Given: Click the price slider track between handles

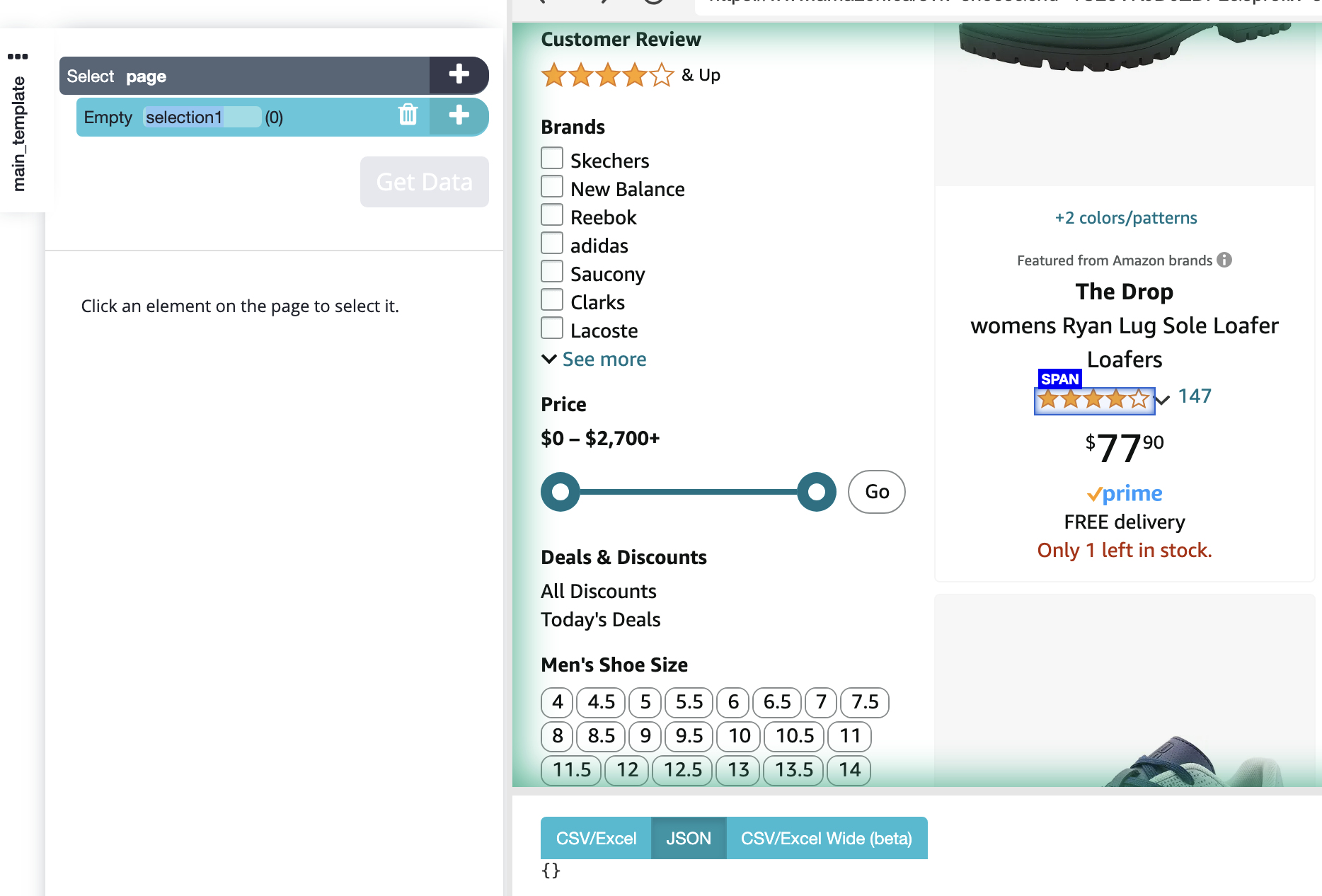Looking at the screenshot, I should pyautogui.click(x=689, y=492).
